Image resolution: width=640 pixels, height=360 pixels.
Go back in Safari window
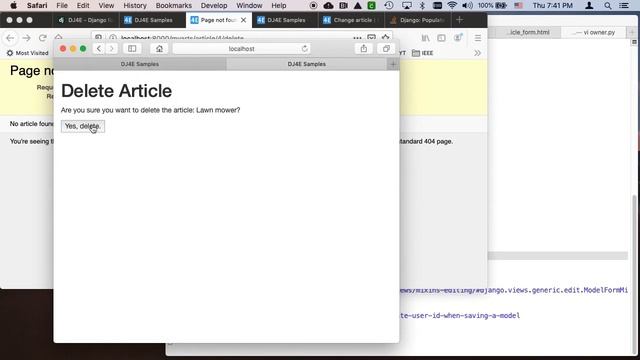[x=99, y=49]
